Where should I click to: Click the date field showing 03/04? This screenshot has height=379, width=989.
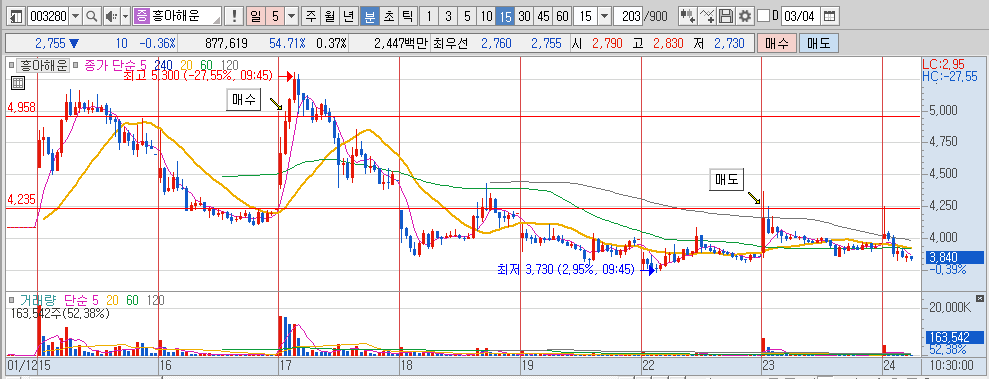pyautogui.click(x=801, y=16)
